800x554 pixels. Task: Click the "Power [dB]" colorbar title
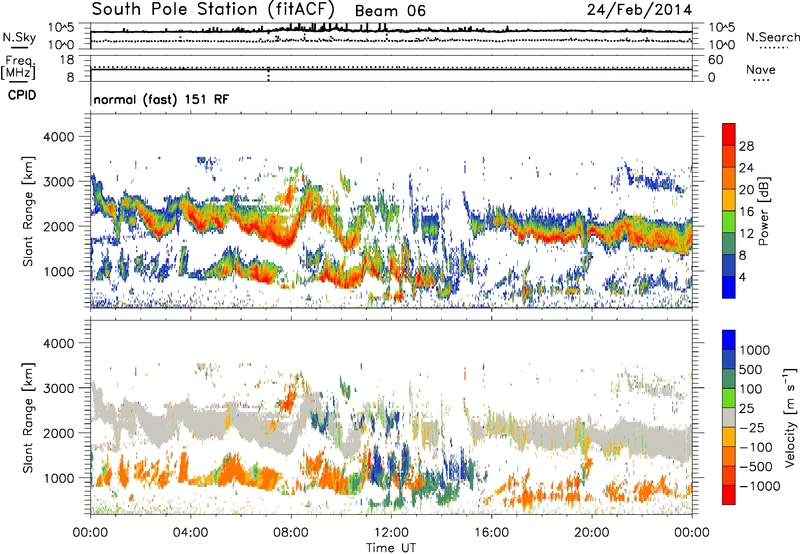763,211
